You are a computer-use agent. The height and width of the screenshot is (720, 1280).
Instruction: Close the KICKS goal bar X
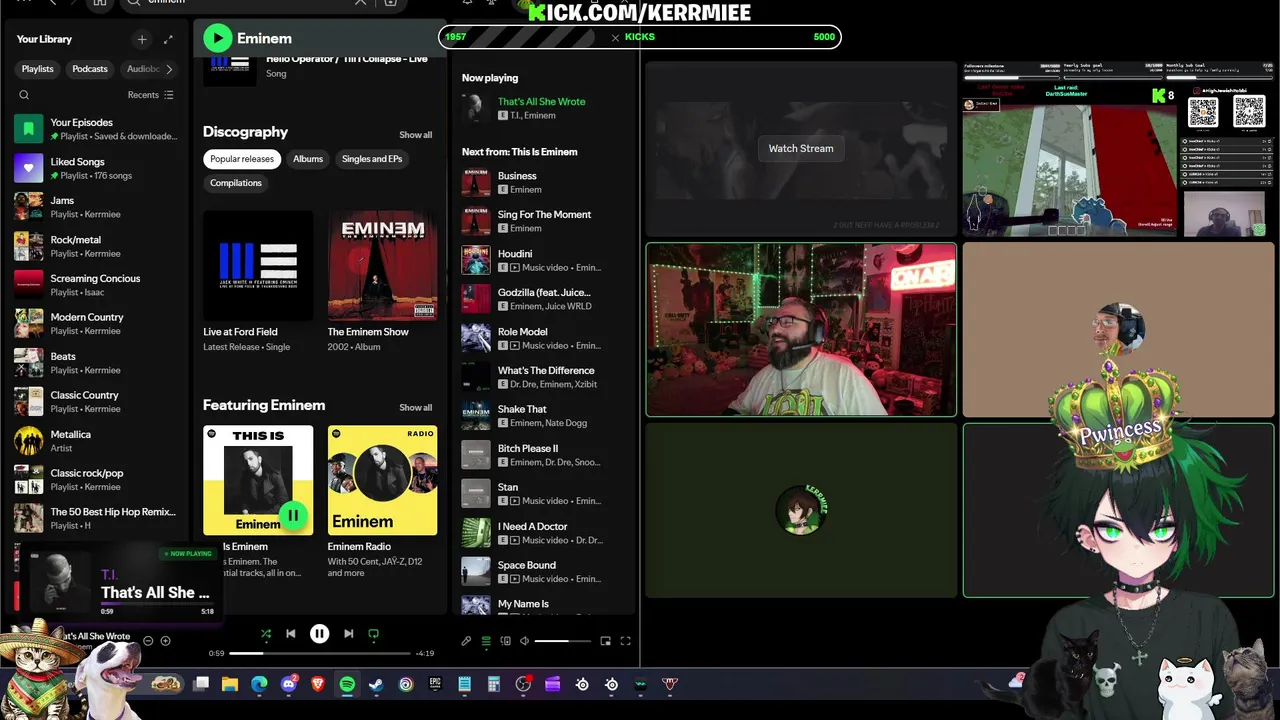point(615,38)
